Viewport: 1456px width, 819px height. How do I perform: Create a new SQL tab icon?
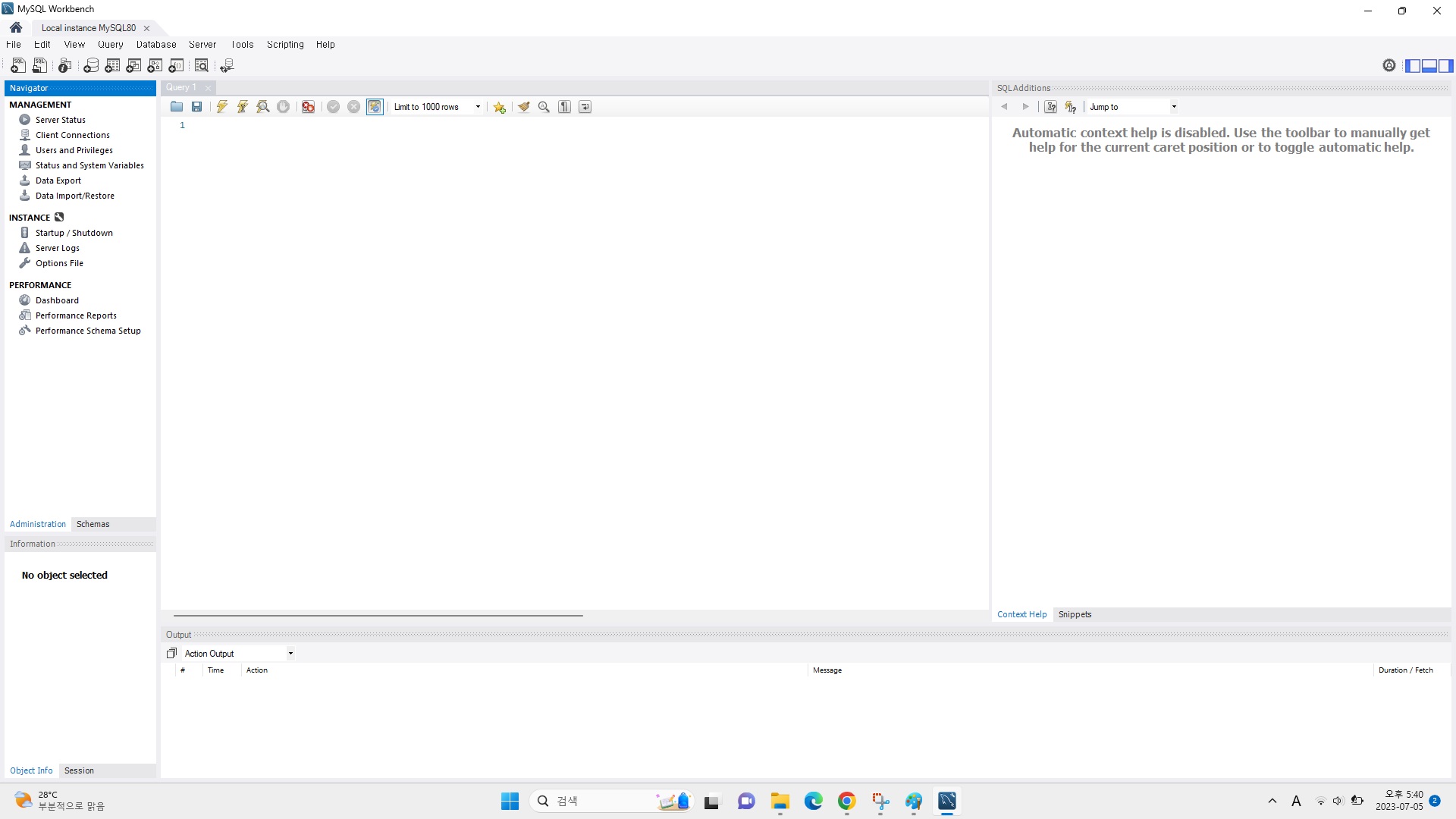18,66
